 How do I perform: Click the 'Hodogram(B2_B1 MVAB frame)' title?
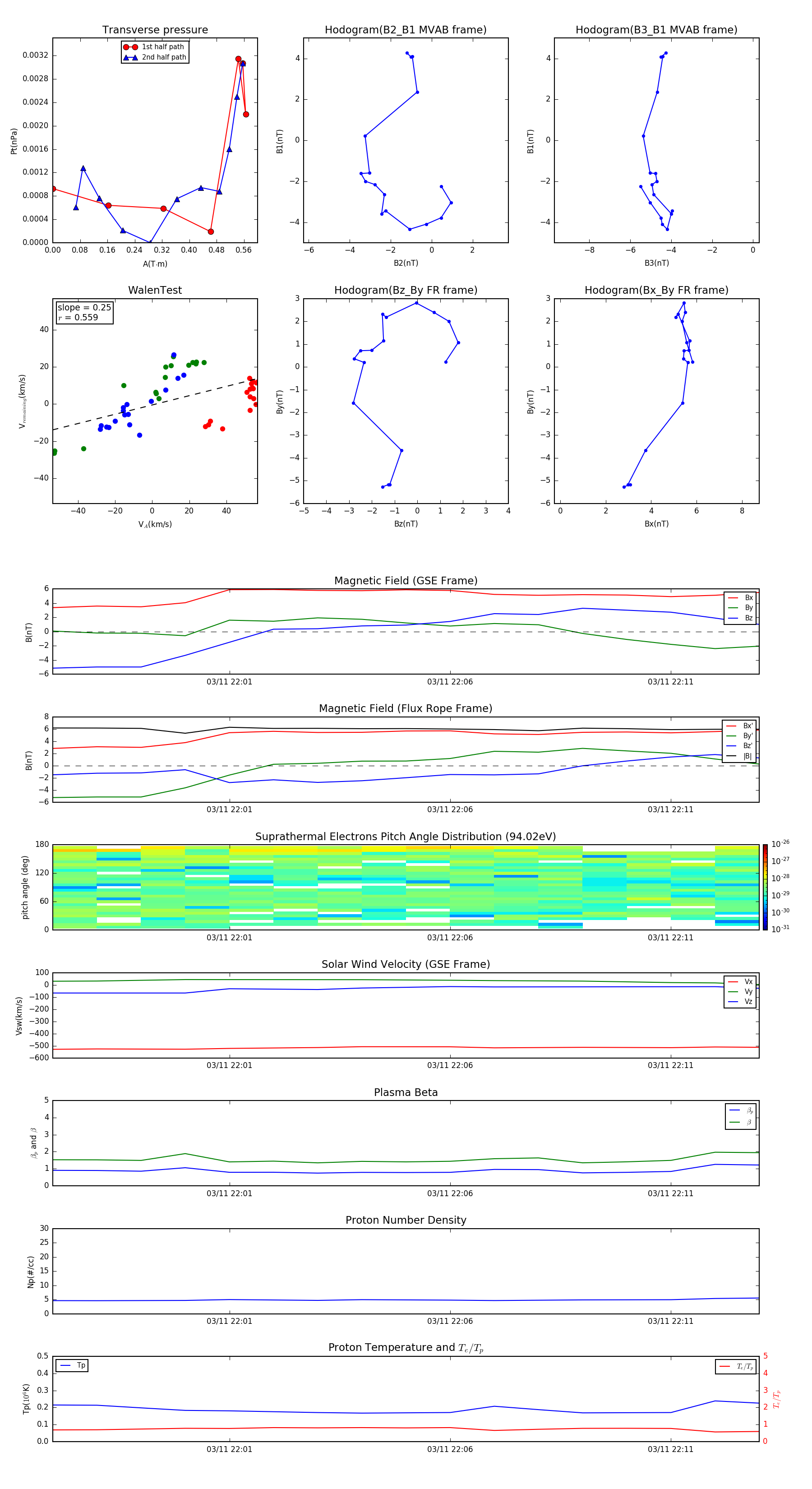point(406,30)
